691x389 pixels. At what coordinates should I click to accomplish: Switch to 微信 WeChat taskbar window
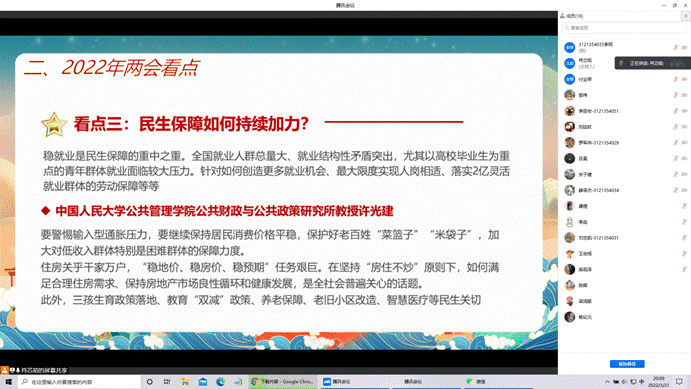pyautogui.click(x=498, y=382)
